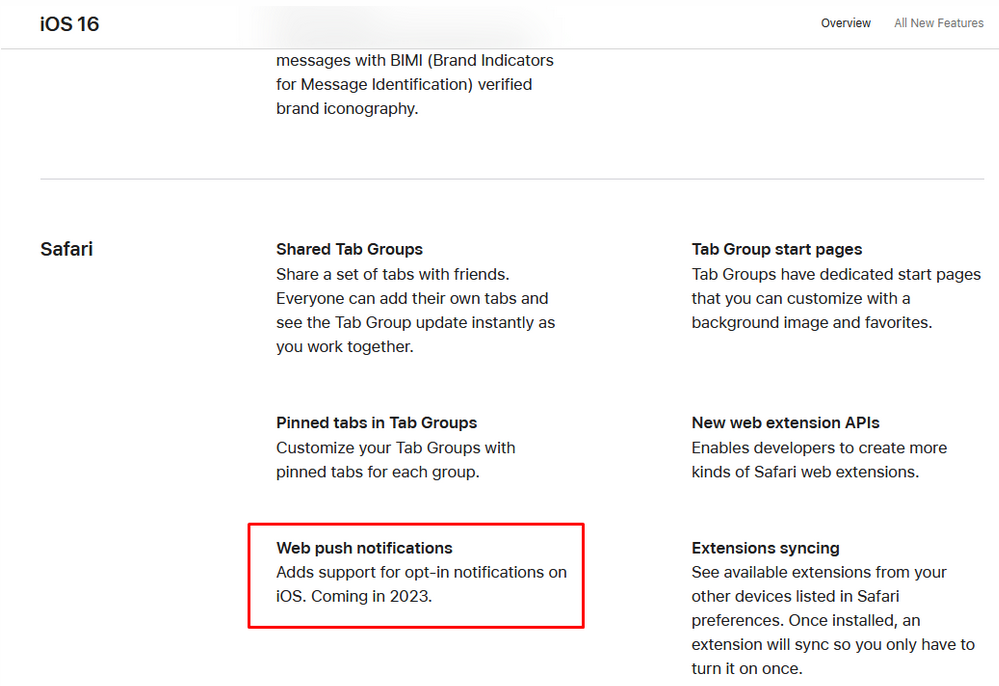Click New web extension APIs heading
Screen dimensions: 999x686
coord(786,423)
